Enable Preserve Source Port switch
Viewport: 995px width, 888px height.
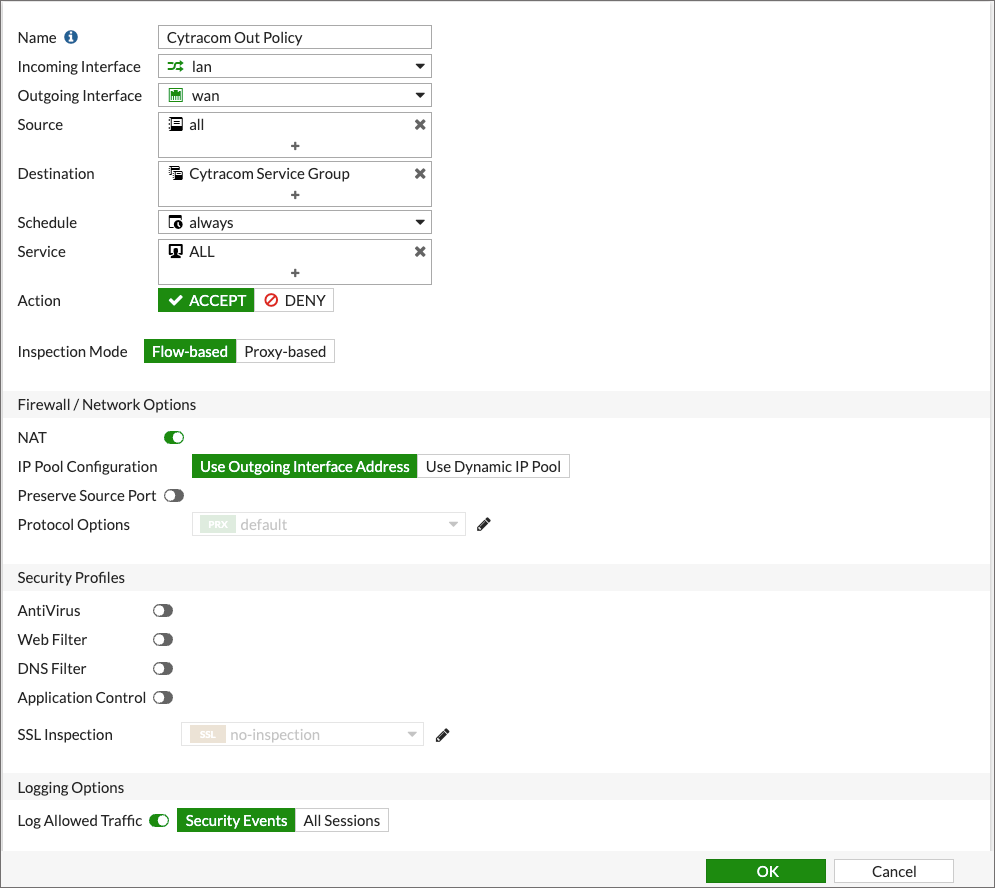[x=174, y=496]
